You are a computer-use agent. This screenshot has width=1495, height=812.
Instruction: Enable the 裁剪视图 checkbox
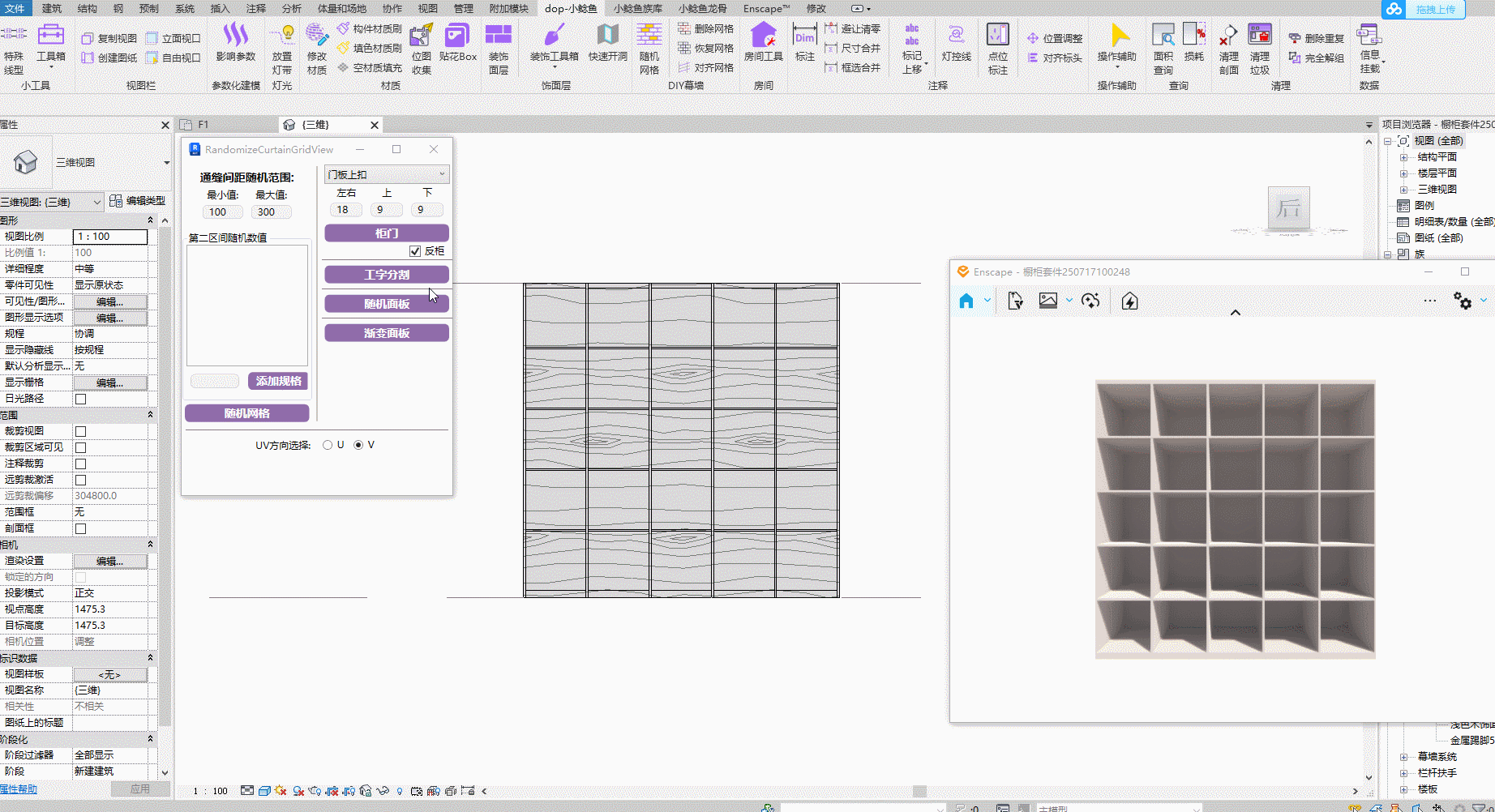(80, 431)
